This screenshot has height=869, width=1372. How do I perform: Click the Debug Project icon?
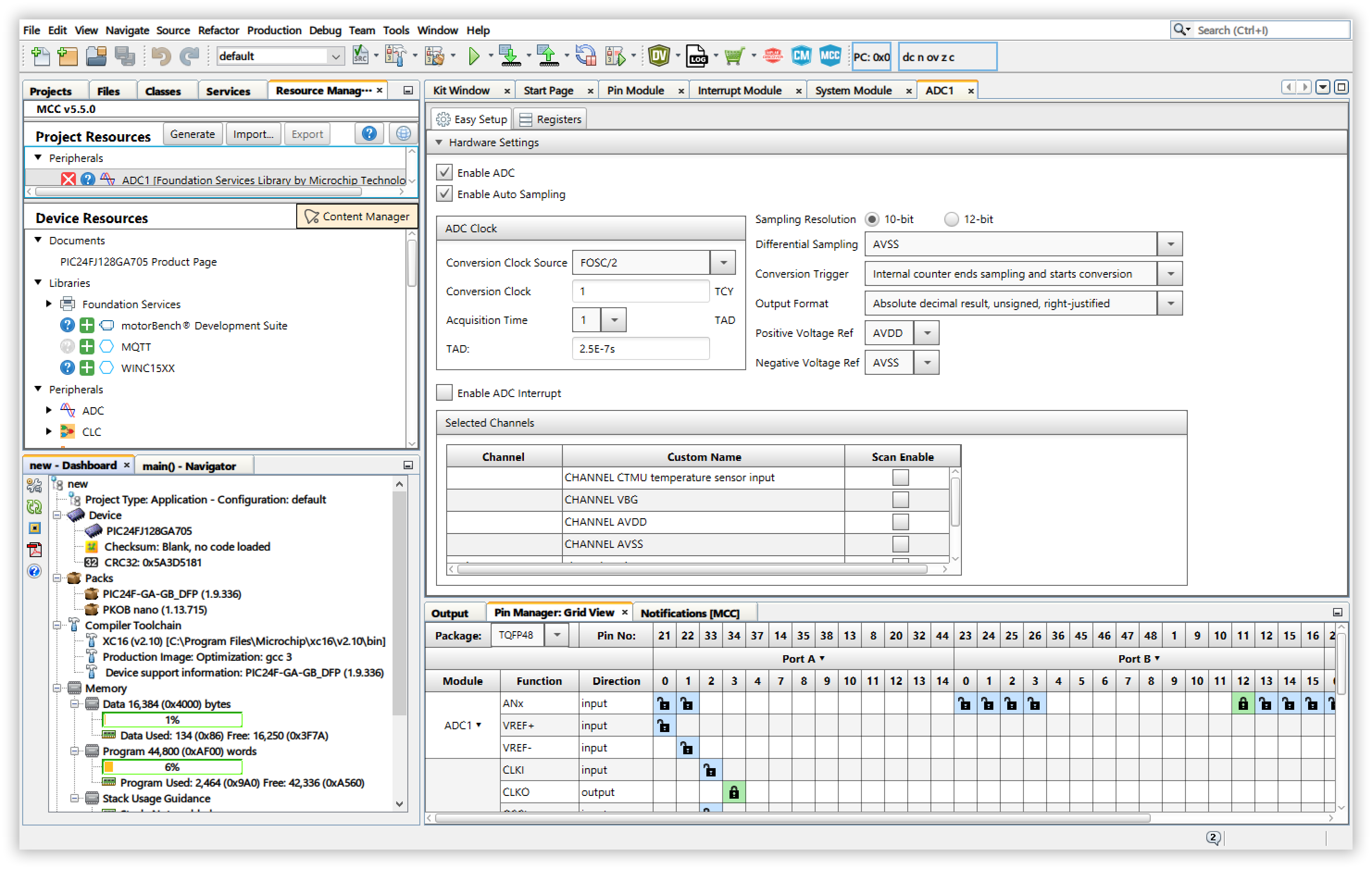pyautogui.click(x=616, y=56)
